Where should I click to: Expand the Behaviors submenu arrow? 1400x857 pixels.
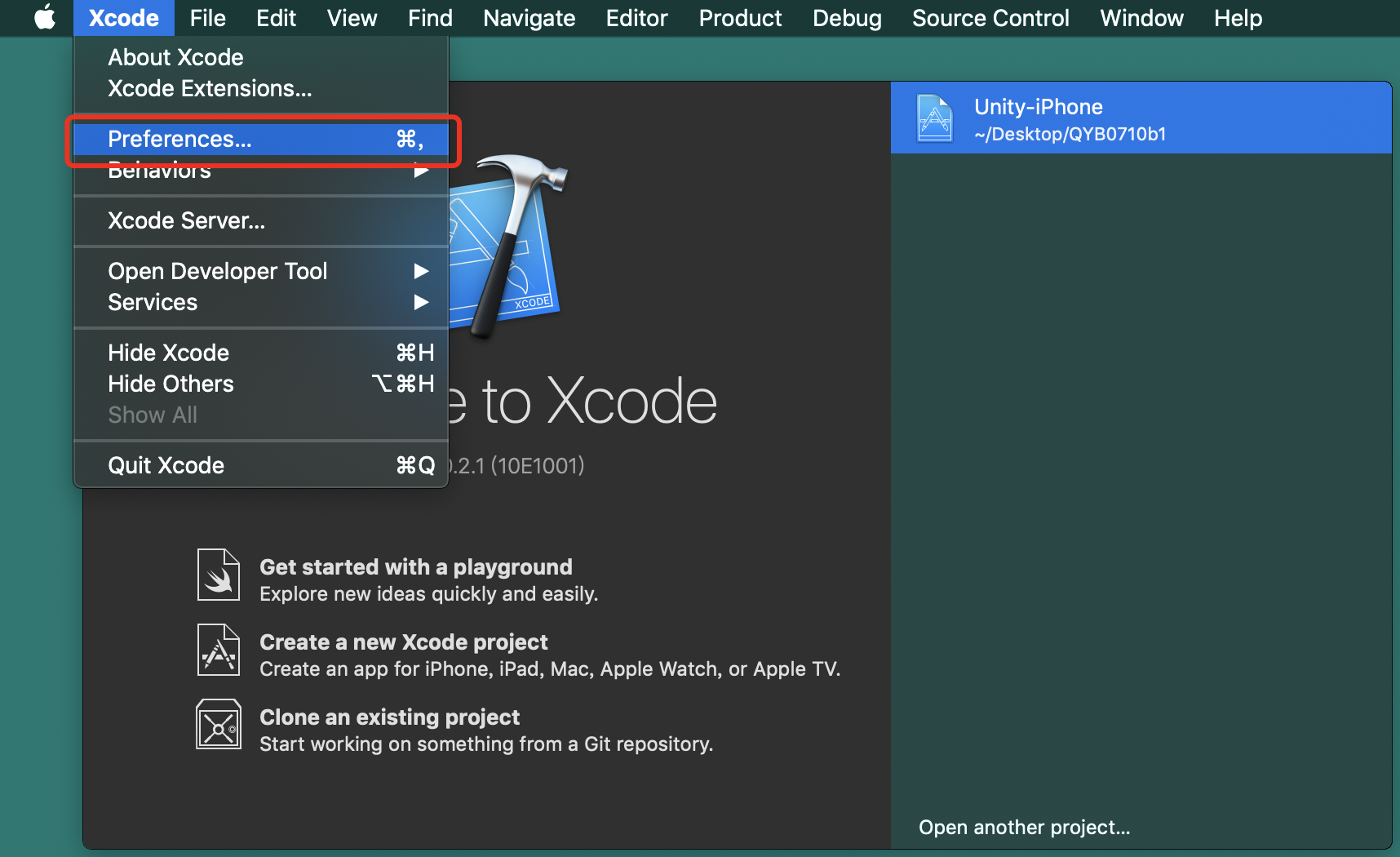pos(421,171)
